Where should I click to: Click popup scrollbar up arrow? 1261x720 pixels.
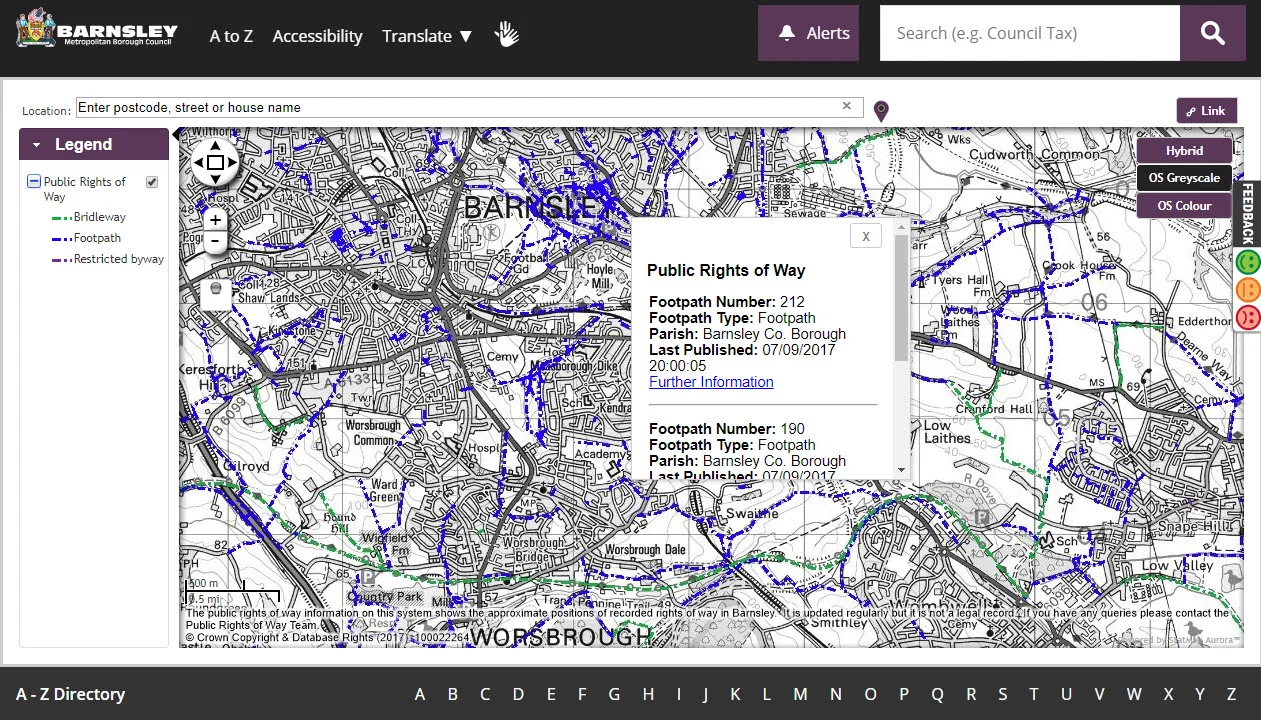(902, 229)
